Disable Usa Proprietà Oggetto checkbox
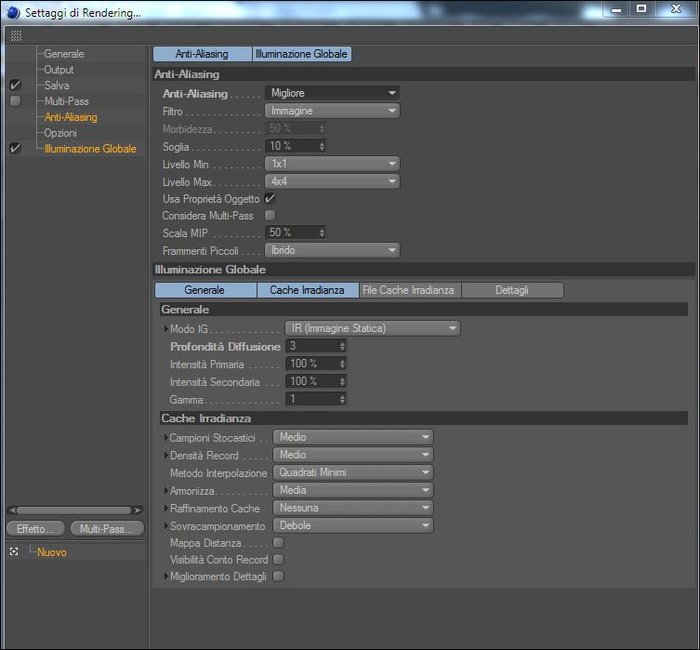 click(270, 198)
